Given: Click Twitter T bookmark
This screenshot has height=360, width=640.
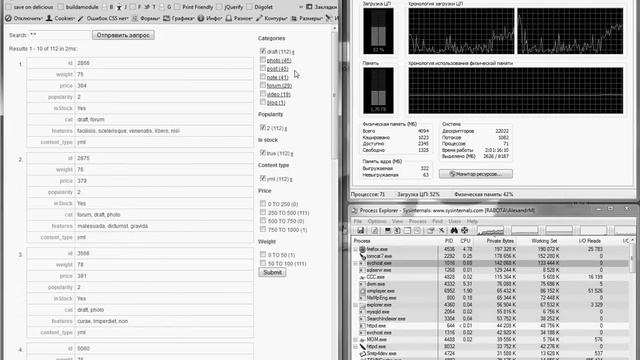Looking at the screenshot, I should pyautogui.click(x=150, y=7).
